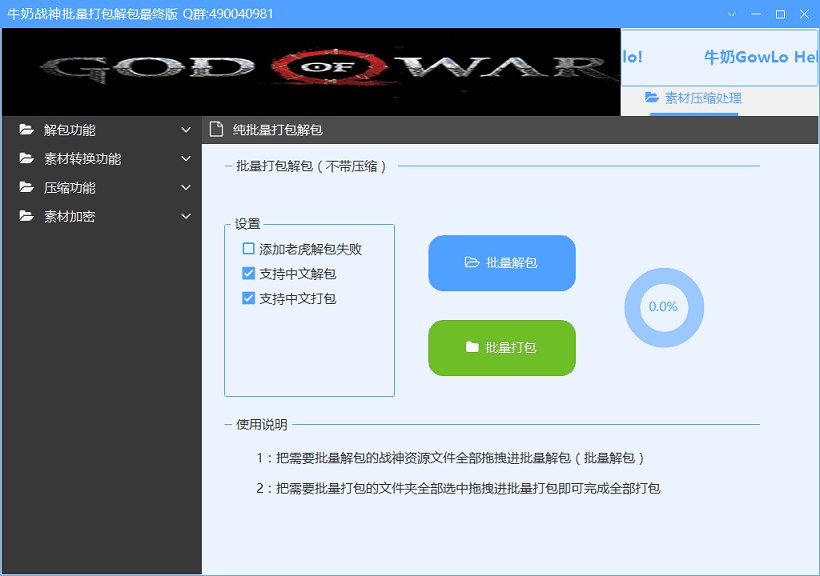The width and height of the screenshot is (820, 576).
Task: Uncheck 支持中文解包 option
Action: (x=248, y=273)
